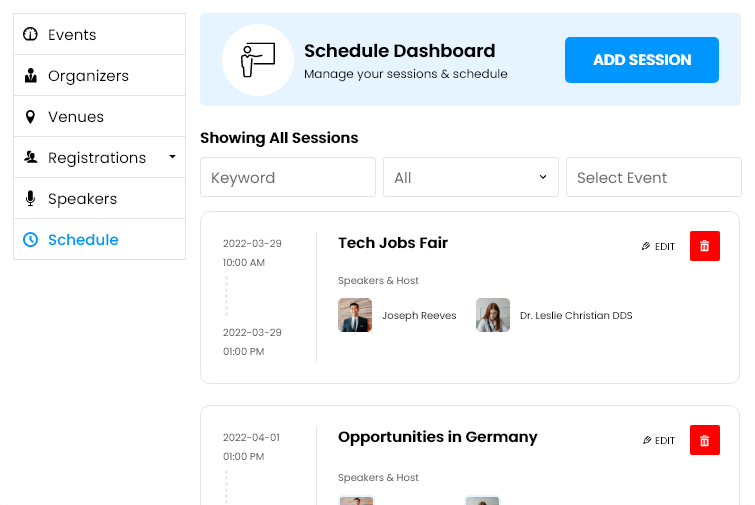Click 'Manage your sessions & schedule' subtitle
The width and height of the screenshot is (755, 505).
point(405,74)
